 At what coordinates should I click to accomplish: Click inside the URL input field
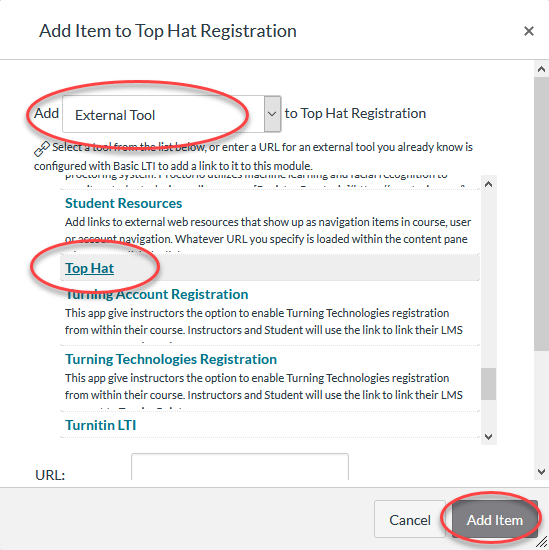(x=240, y=467)
